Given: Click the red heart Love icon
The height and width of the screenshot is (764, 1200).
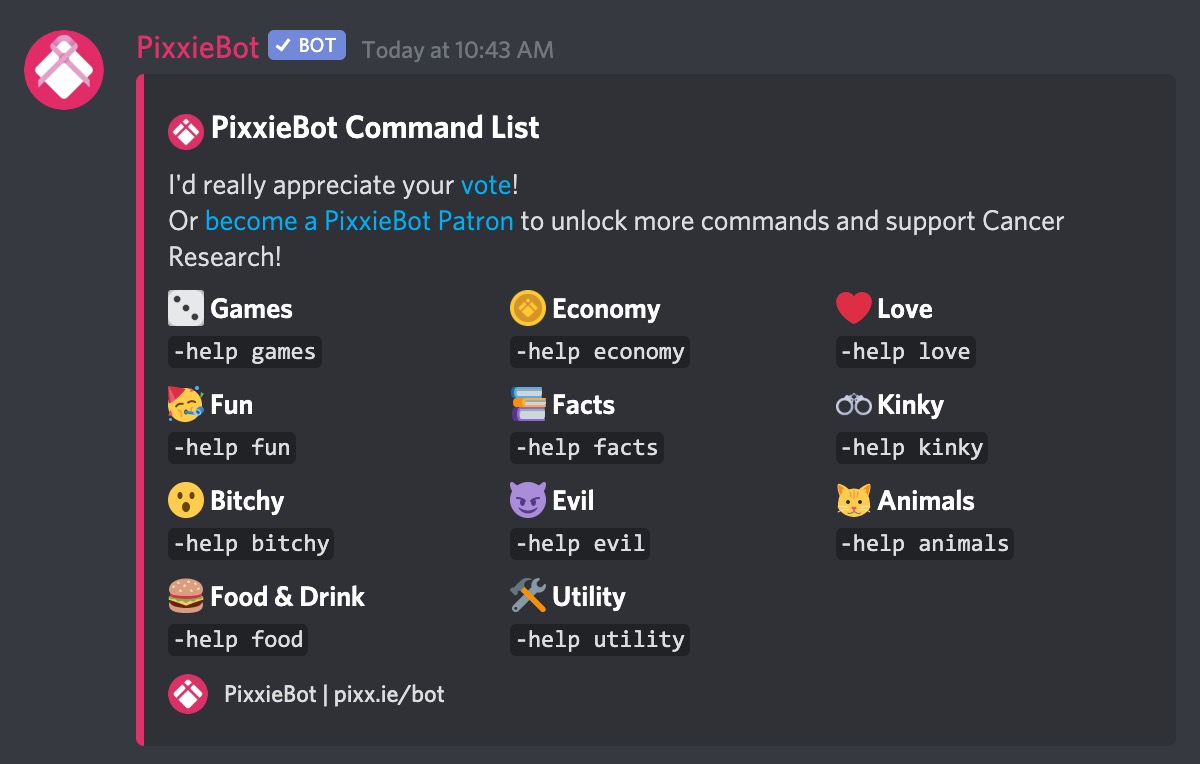Looking at the screenshot, I should [x=853, y=308].
